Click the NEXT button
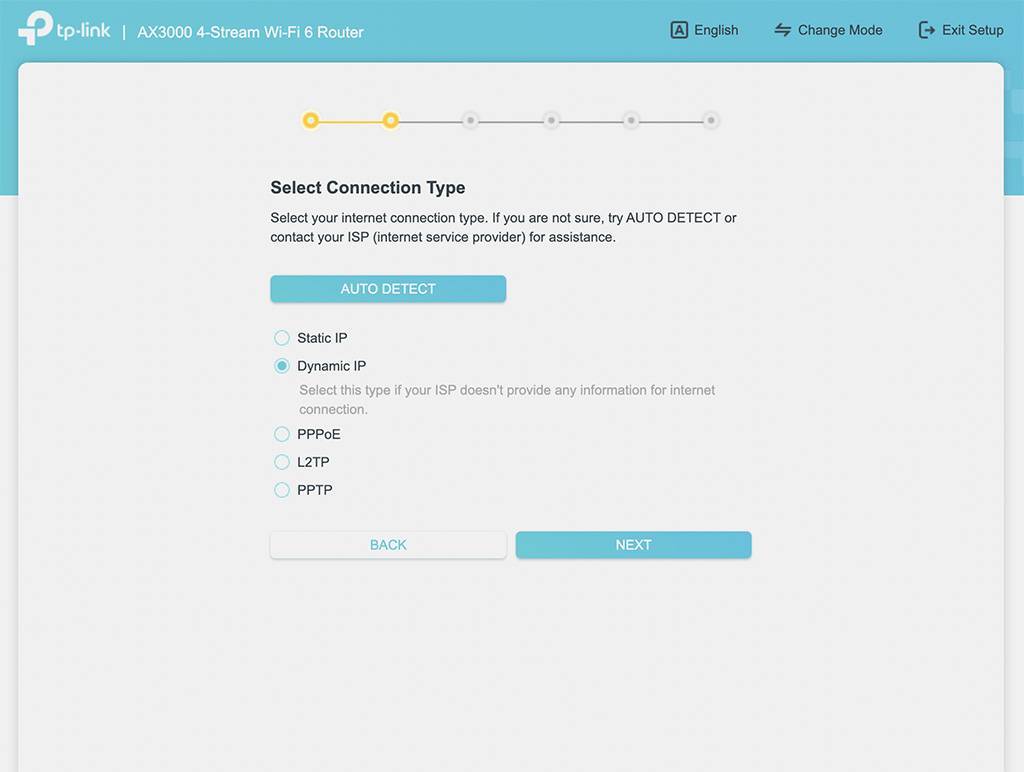 (x=633, y=545)
